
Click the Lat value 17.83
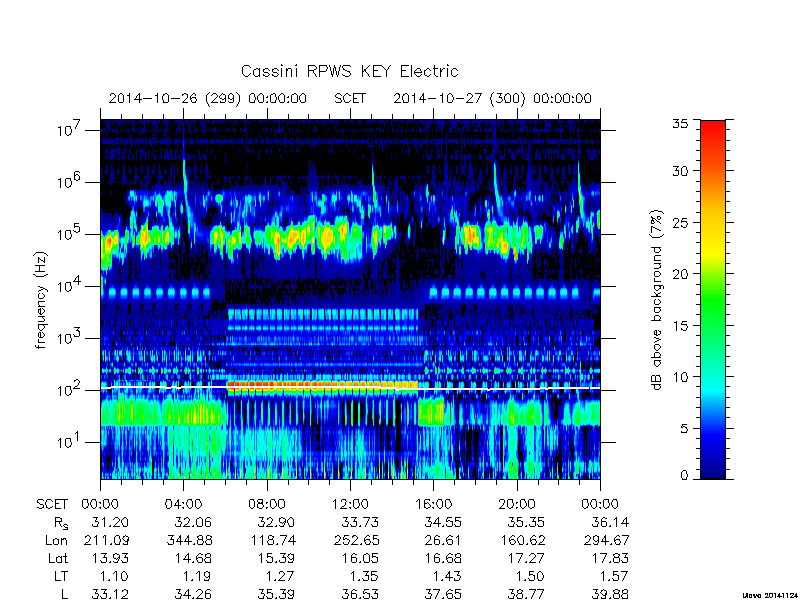click(x=610, y=558)
